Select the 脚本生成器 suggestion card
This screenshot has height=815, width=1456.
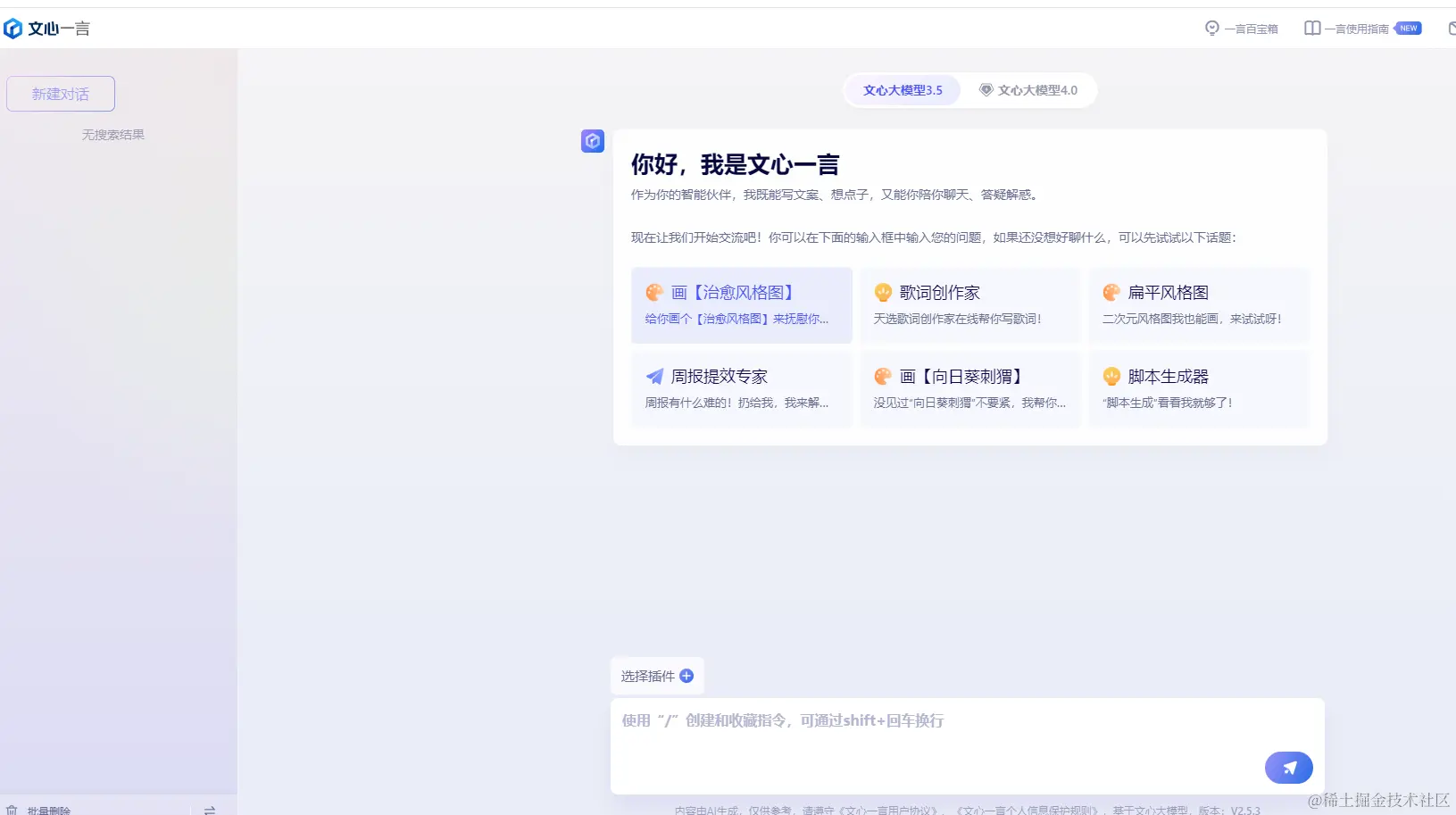pyautogui.click(x=1199, y=389)
